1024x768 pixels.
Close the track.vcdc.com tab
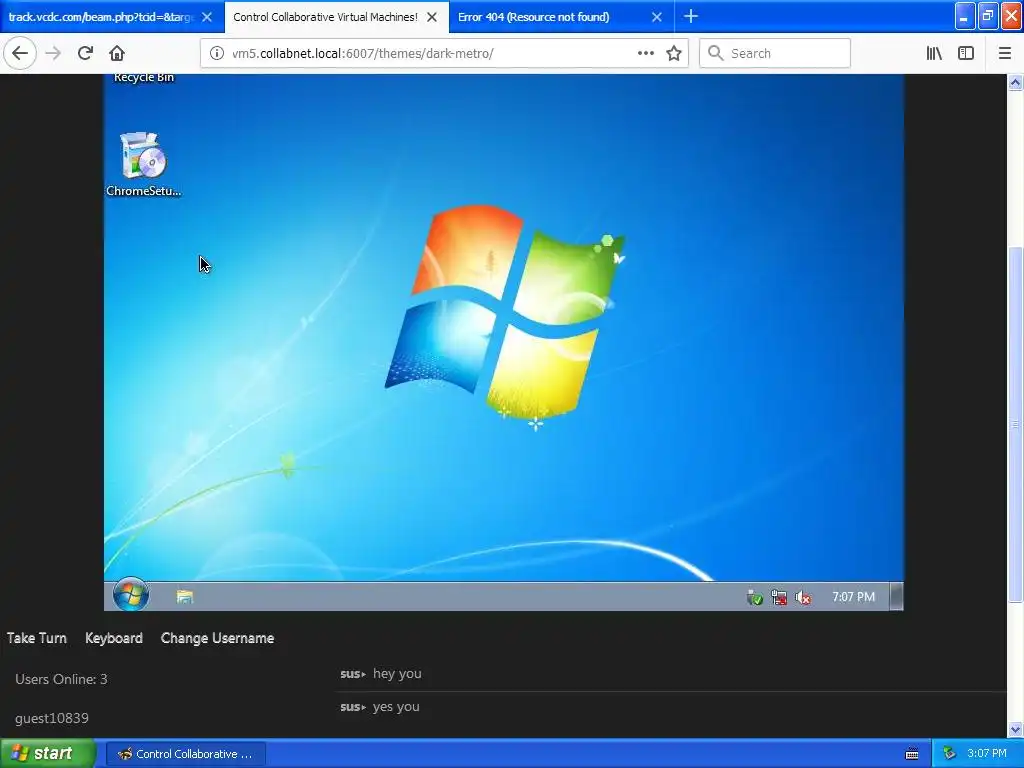[x=207, y=17]
